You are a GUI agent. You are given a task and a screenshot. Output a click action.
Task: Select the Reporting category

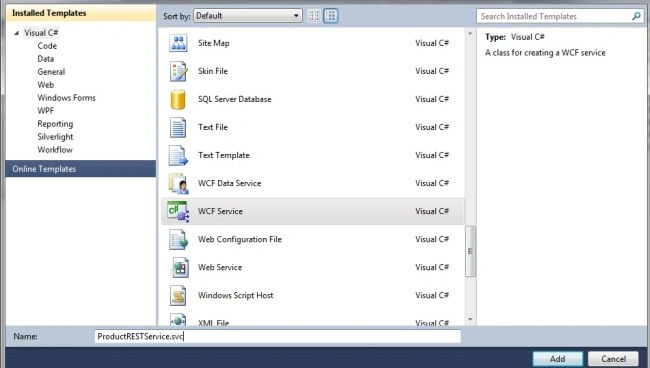point(55,124)
